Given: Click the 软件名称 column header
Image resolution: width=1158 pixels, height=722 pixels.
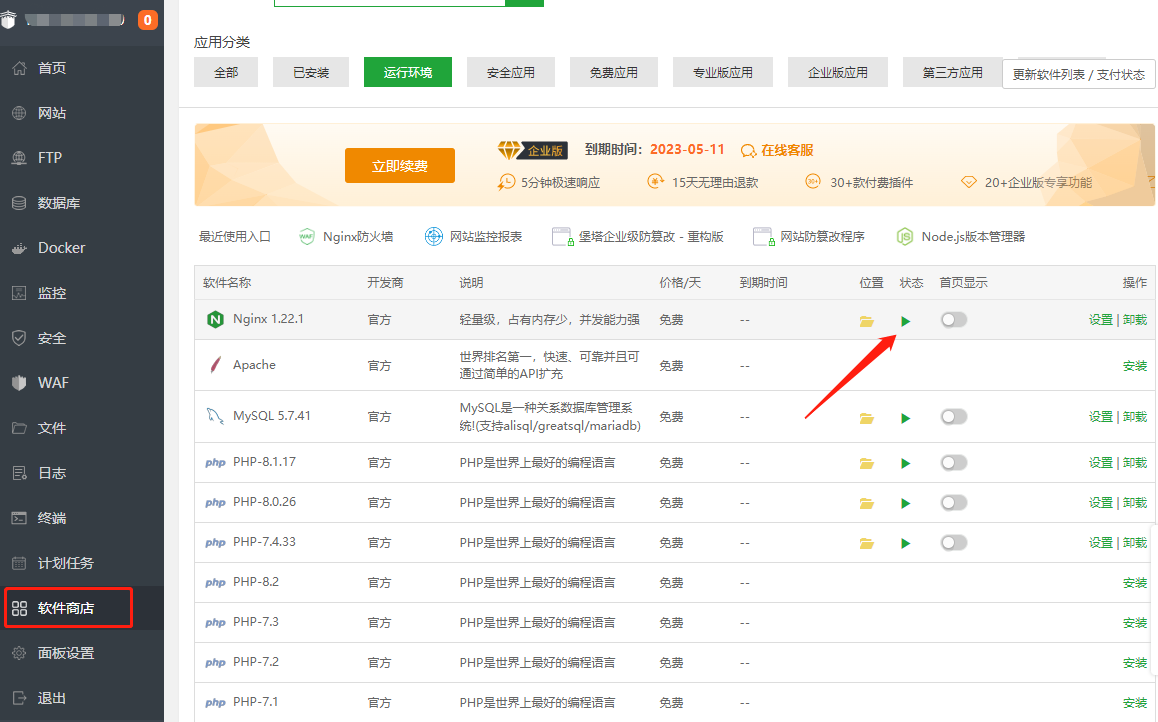Looking at the screenshot, I should (227, 283).
